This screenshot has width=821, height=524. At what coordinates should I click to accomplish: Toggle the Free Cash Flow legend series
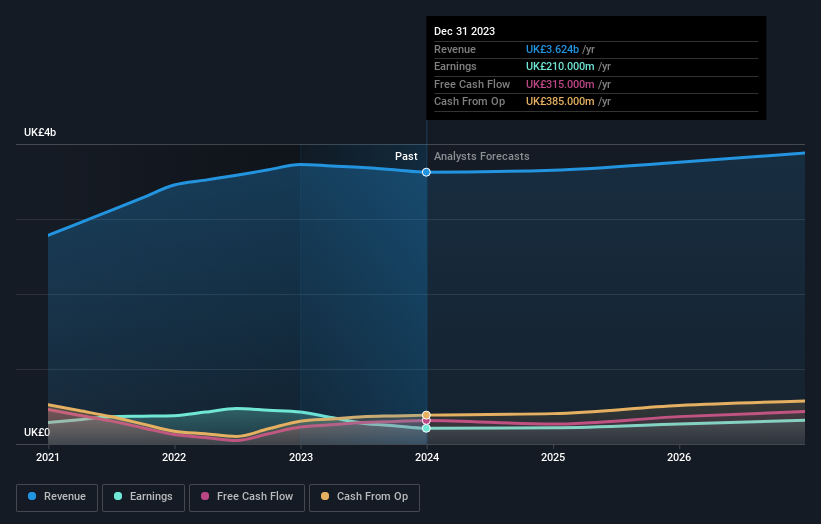(x=247, y=497)
